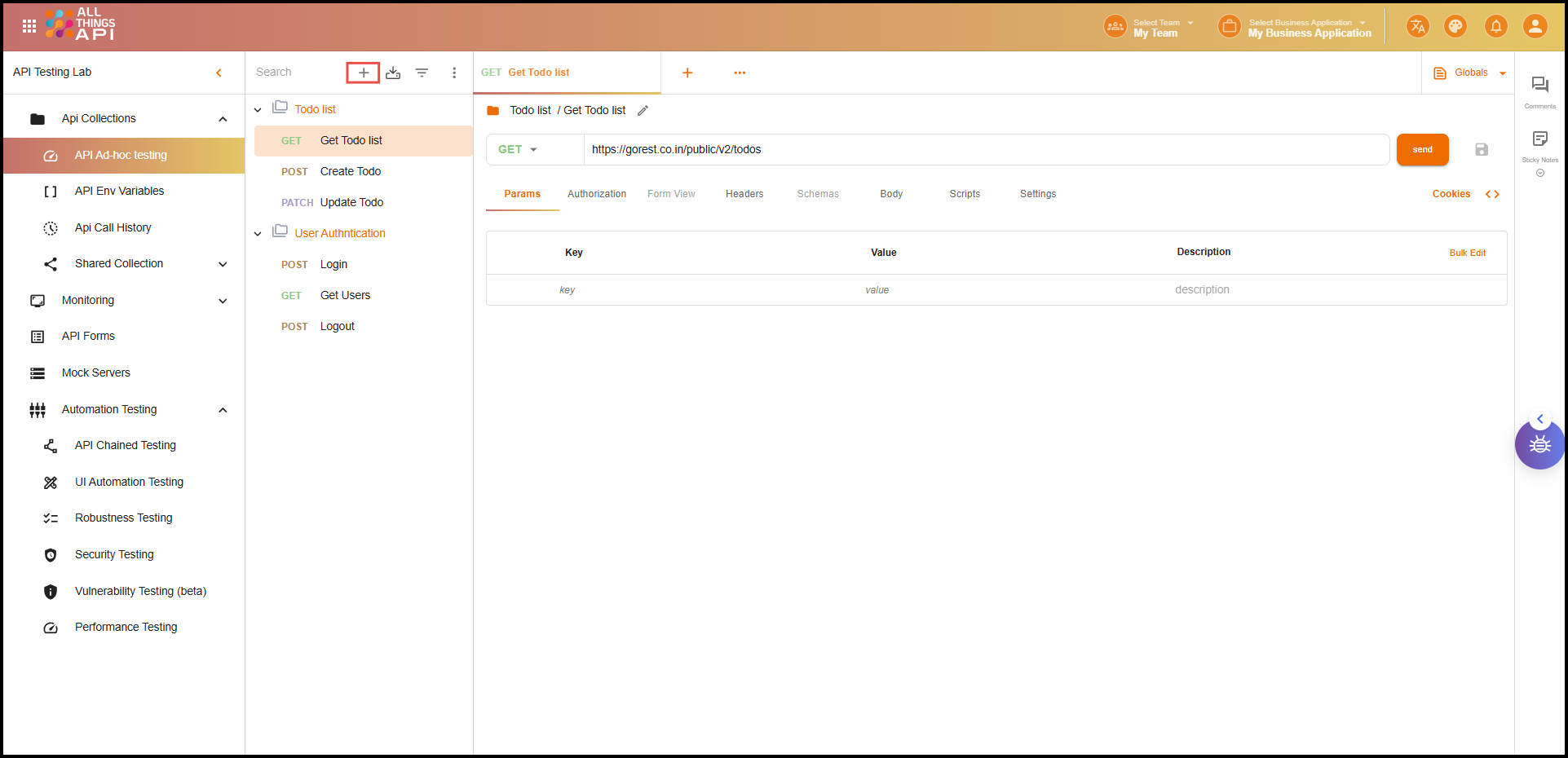Switch to the Authorization tab

pos(597,194)
